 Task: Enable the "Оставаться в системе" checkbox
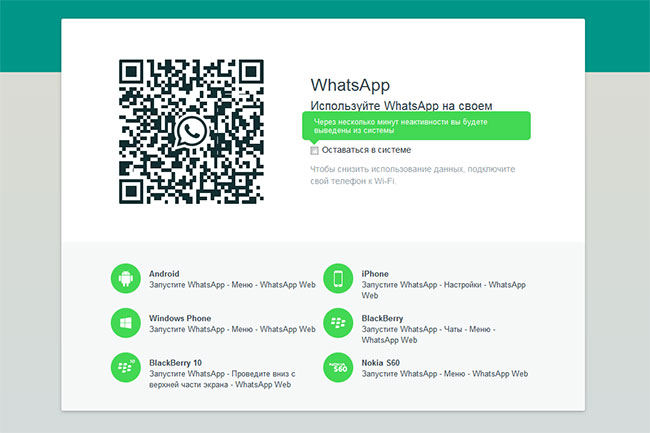(x=315, y=150)
